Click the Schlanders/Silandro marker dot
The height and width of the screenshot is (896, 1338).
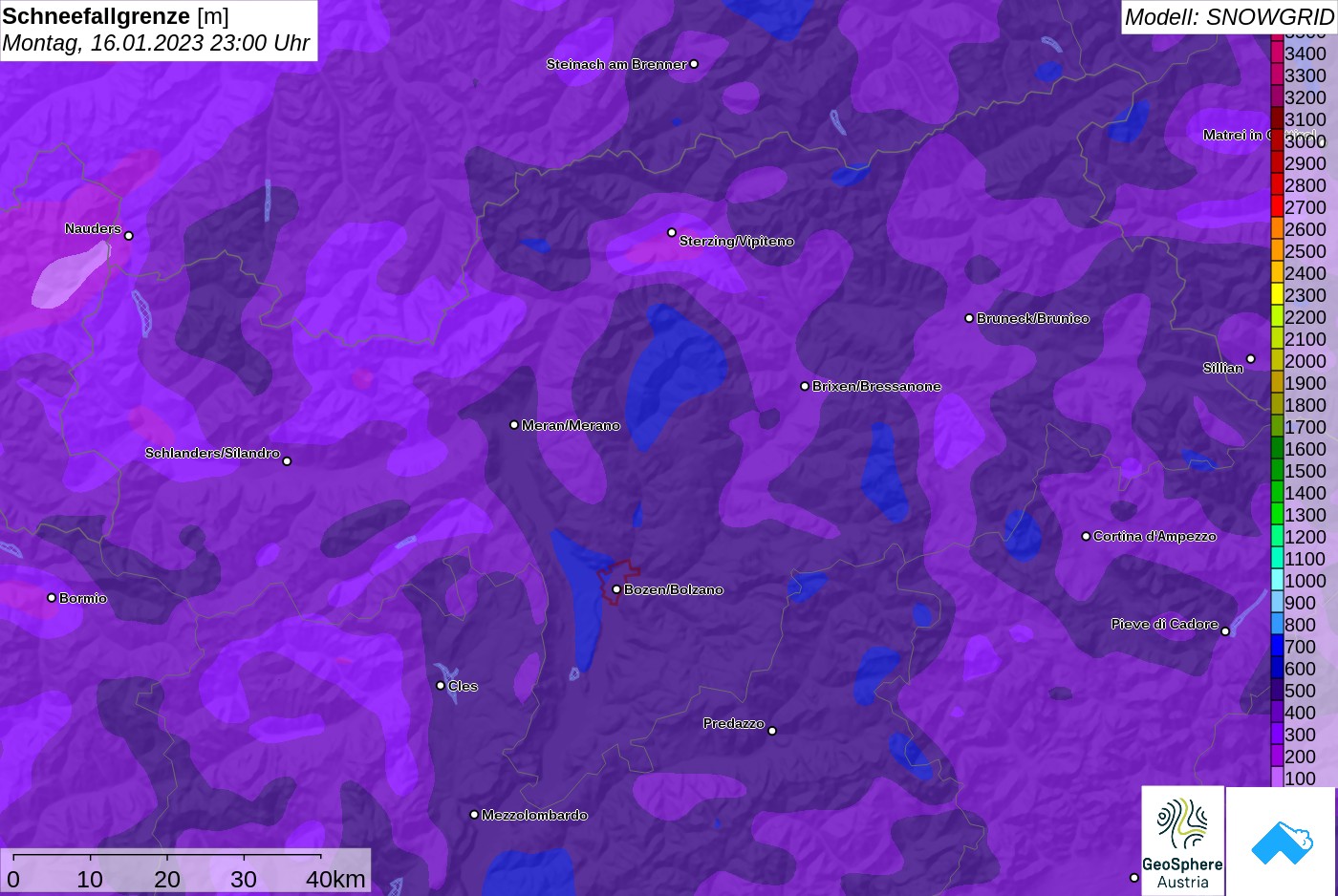[287, 461]
